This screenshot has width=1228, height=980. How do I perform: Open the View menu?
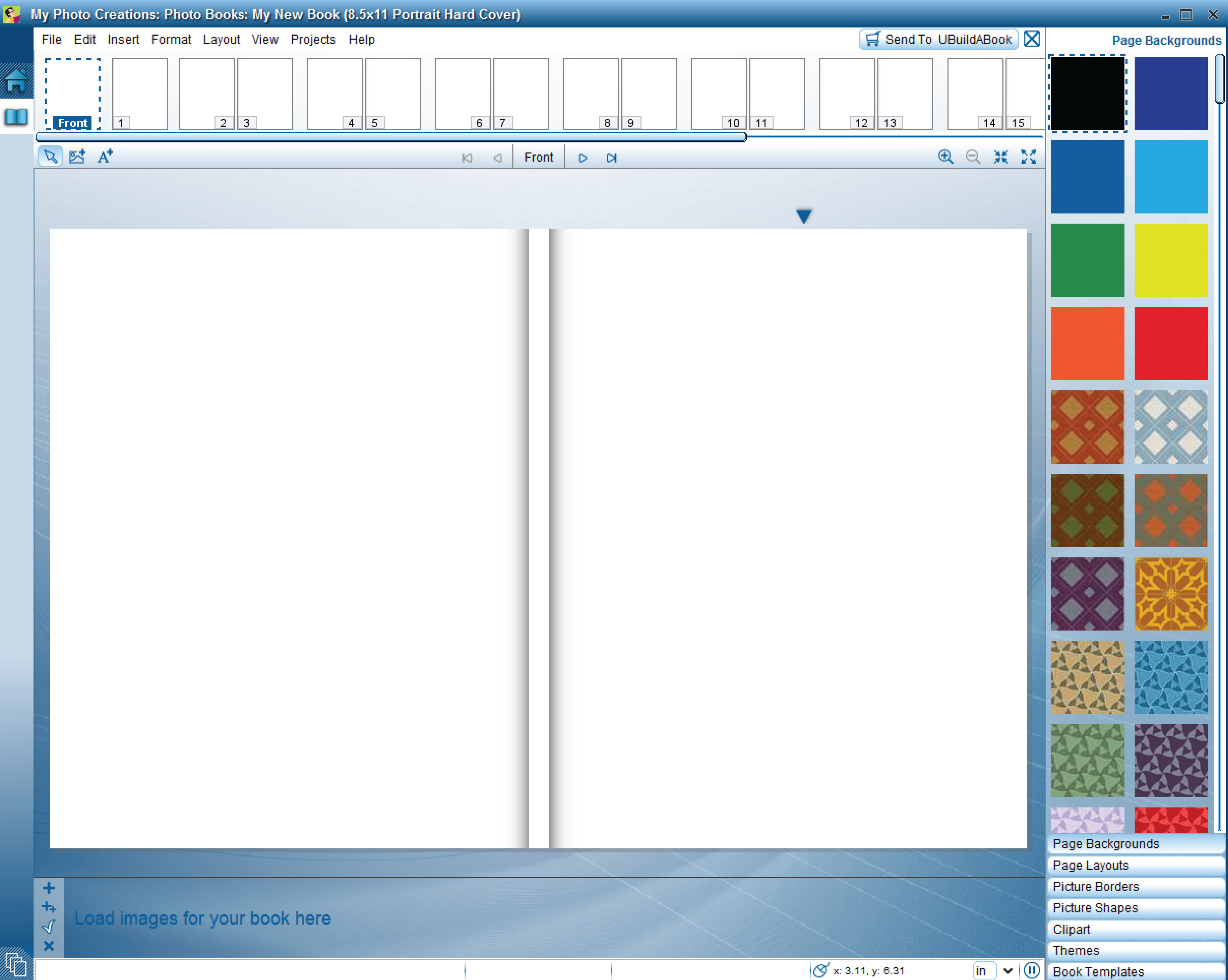[265, 39]
